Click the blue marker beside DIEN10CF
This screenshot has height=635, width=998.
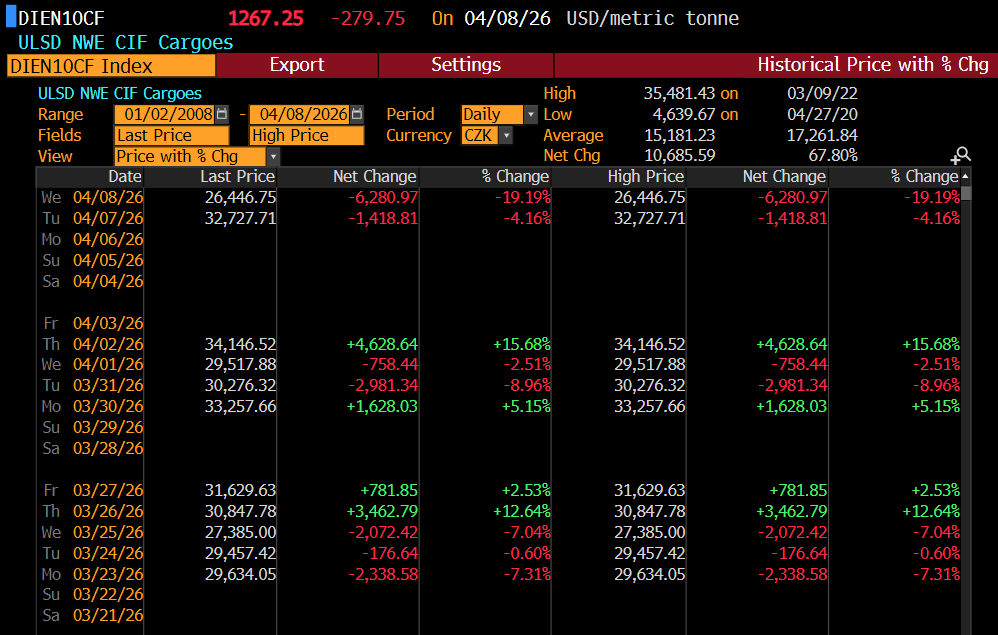[10, 18]
